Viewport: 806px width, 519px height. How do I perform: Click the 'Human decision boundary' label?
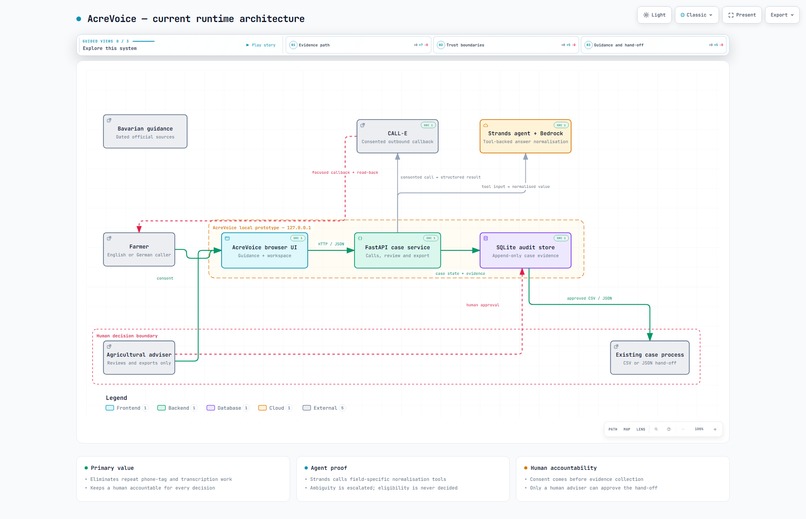[x=127, y=336]
